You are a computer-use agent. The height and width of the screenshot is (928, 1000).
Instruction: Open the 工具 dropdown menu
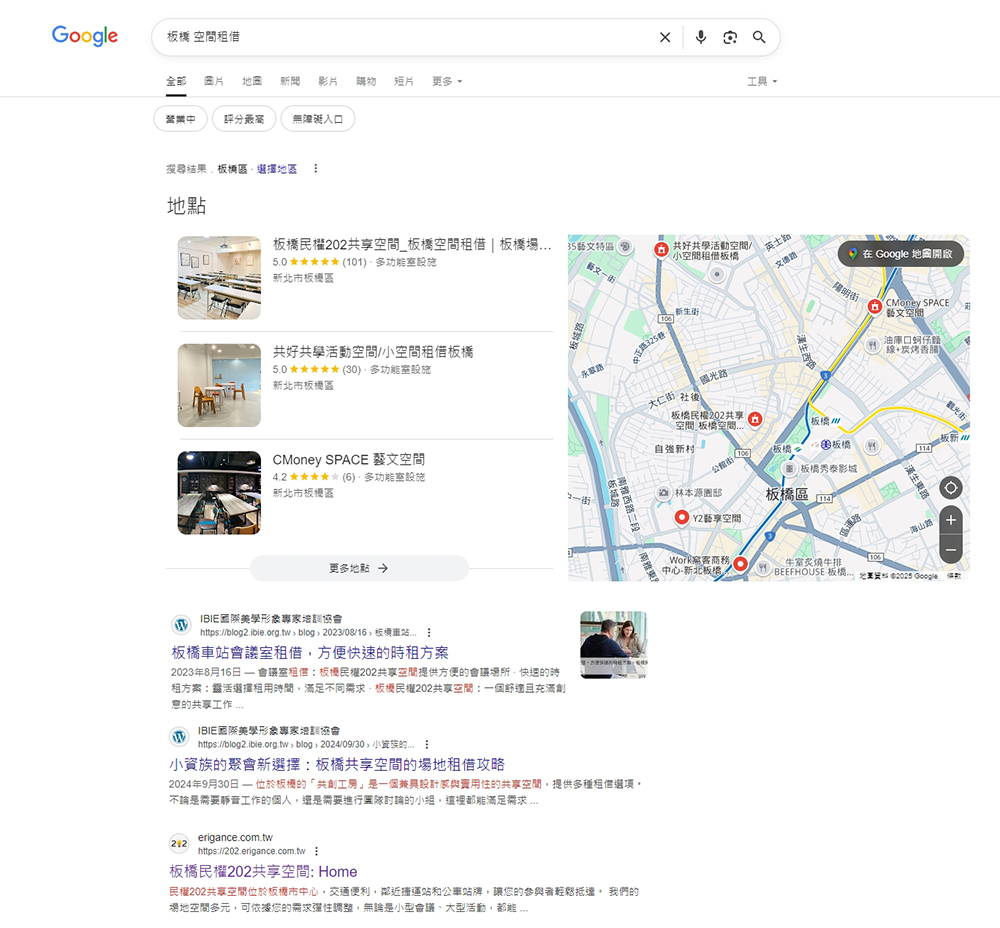click(762, 81)
